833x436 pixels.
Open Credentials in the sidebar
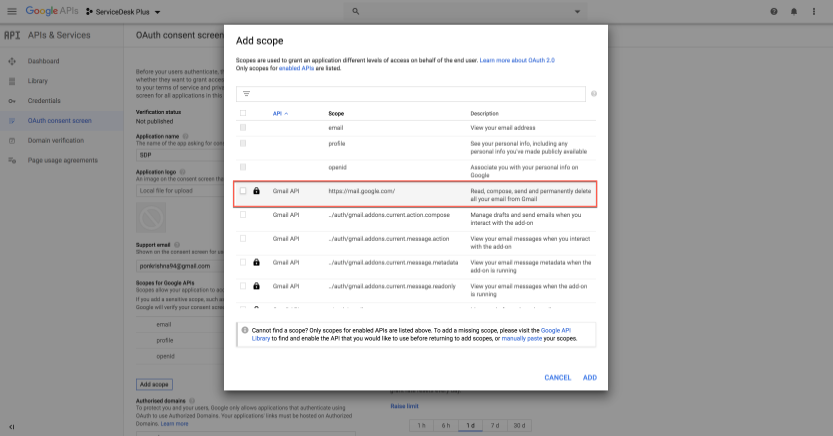pos(43,100)
